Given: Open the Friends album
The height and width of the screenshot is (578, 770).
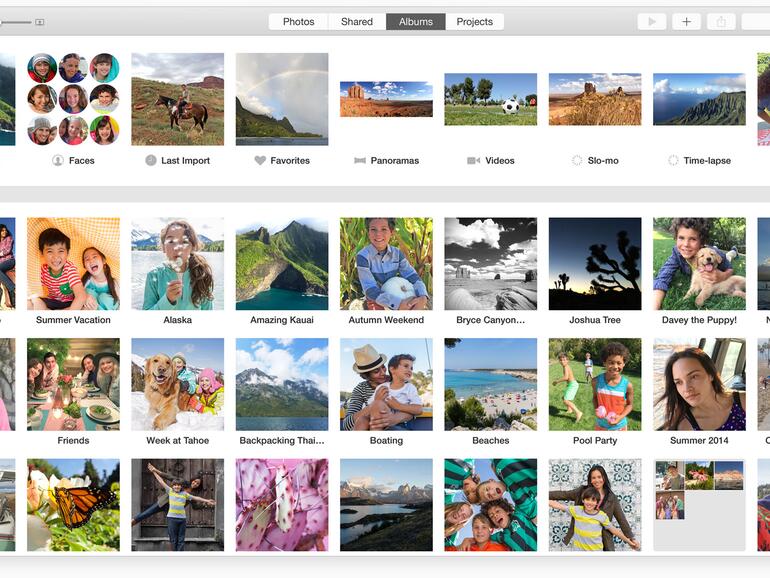Looking at the screenshot, I should click(x=73, y=385).
